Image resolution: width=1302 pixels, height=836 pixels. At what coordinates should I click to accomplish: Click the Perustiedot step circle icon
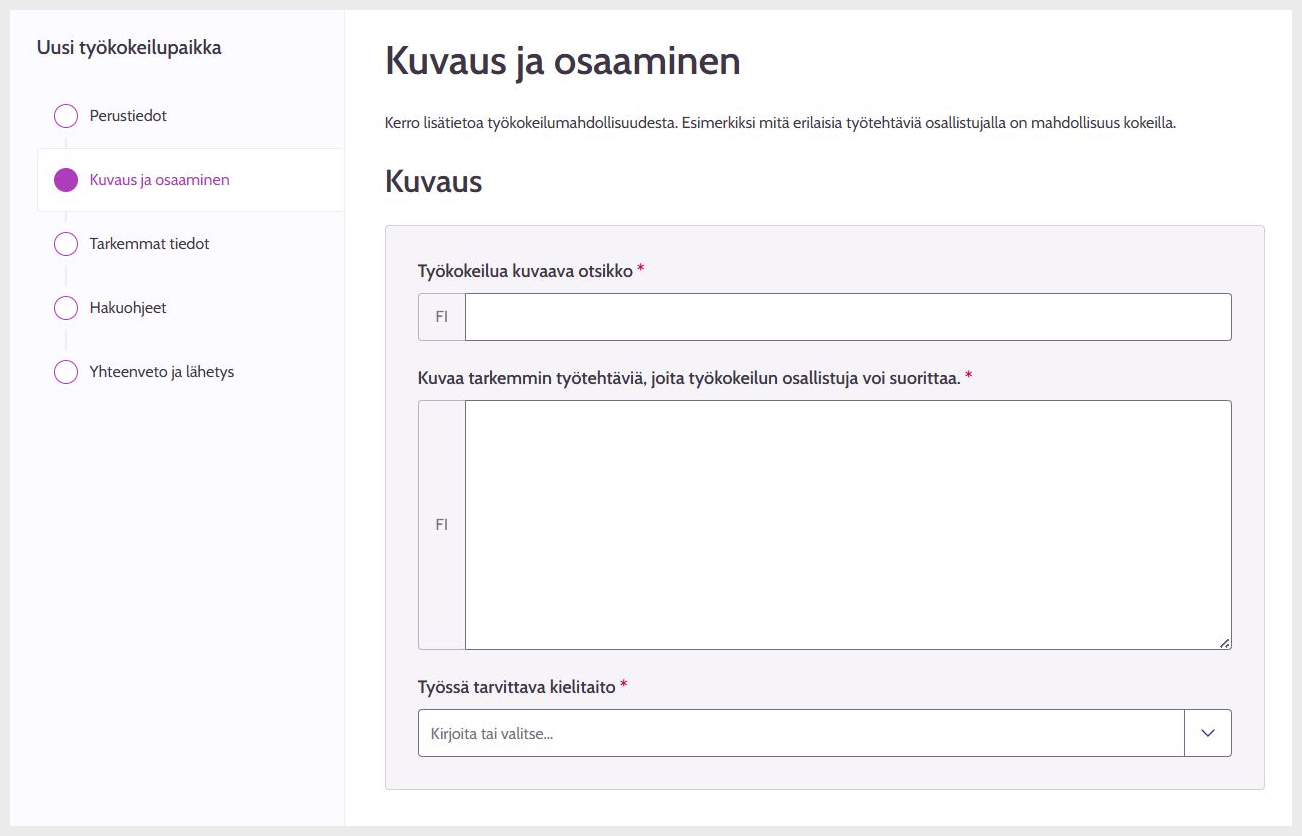(66, 116)
